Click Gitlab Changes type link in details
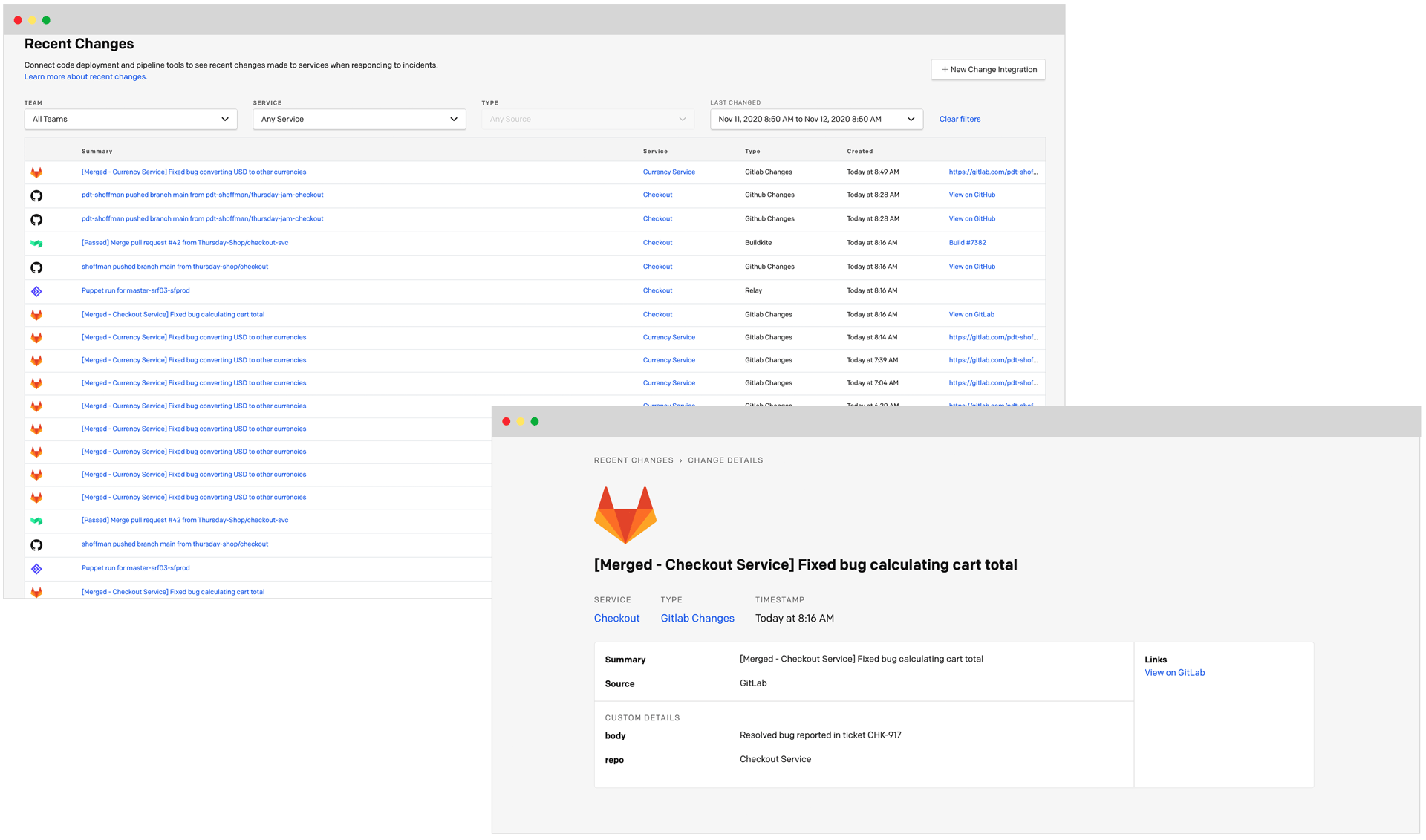 click(697, 619)
